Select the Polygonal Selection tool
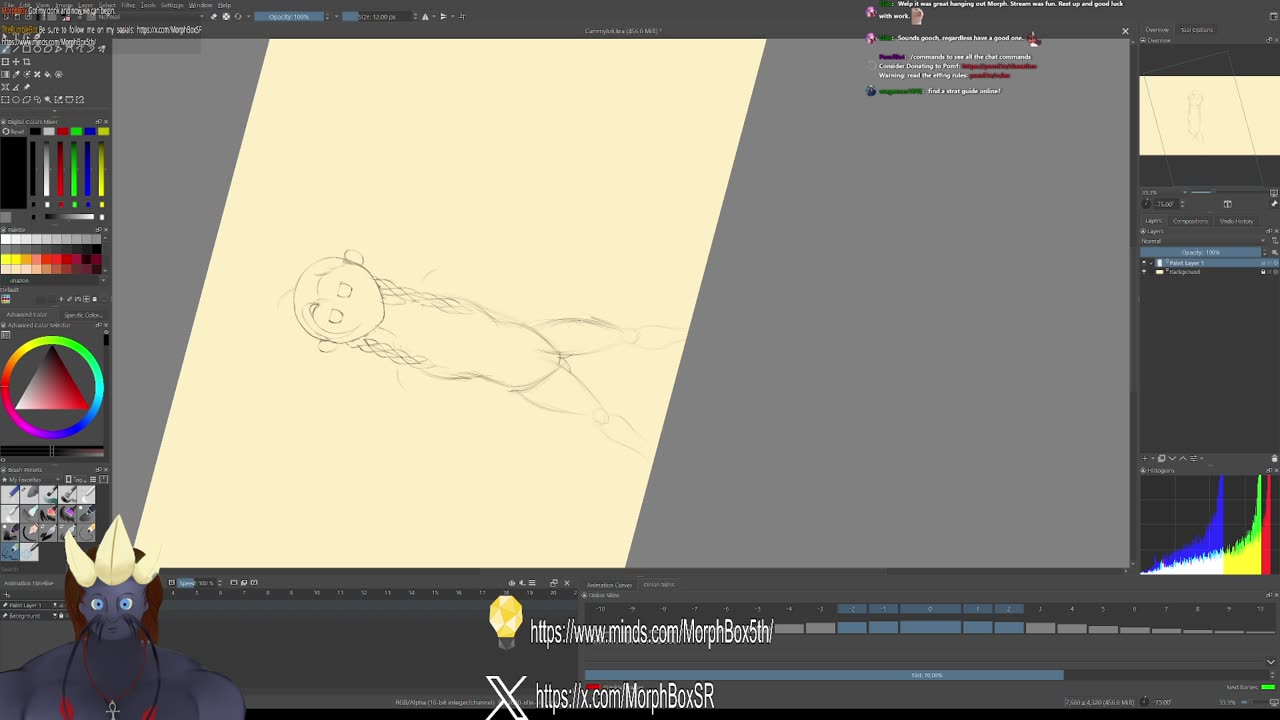 (27, 100)
